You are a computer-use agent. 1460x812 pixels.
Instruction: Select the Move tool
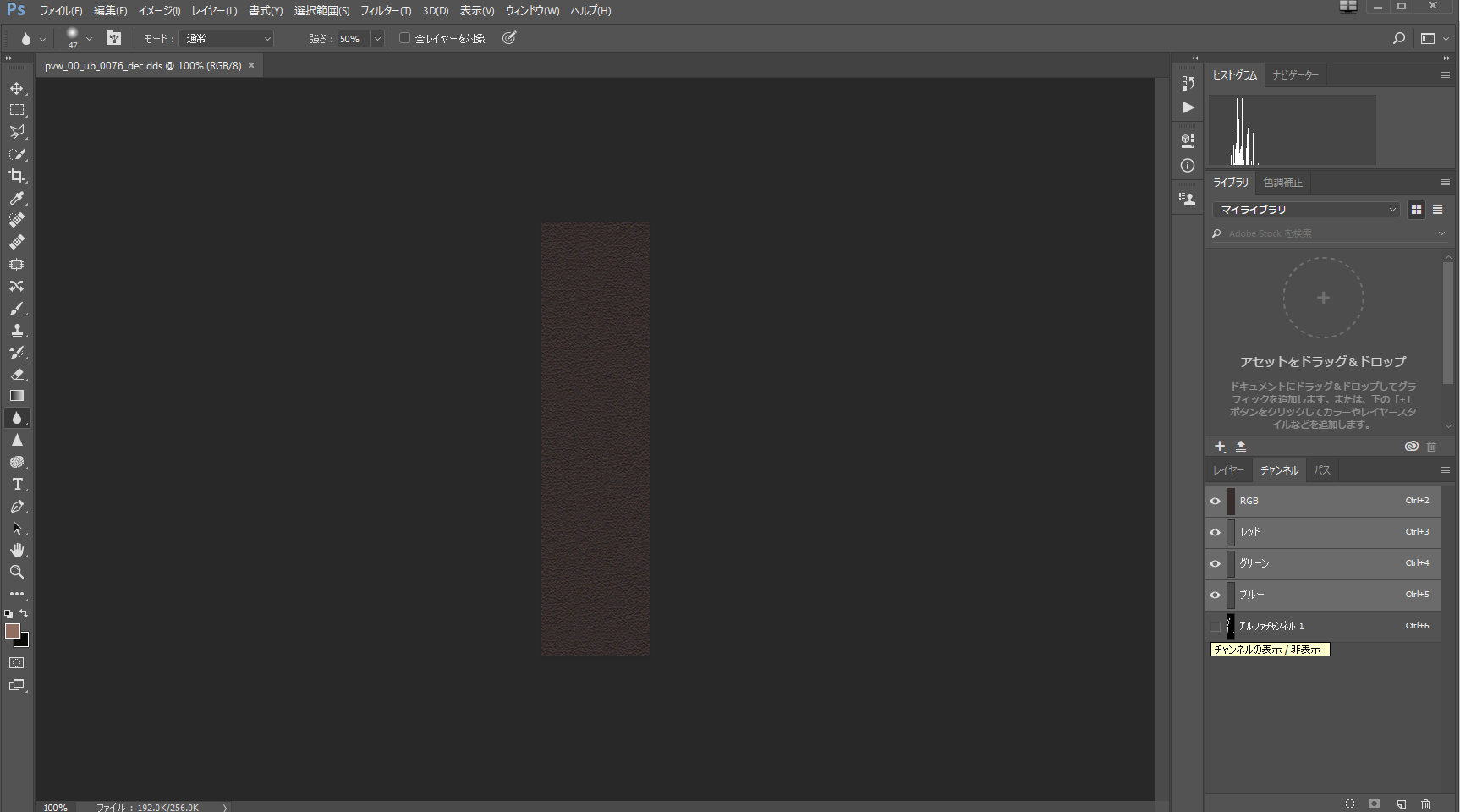[17, 89]
